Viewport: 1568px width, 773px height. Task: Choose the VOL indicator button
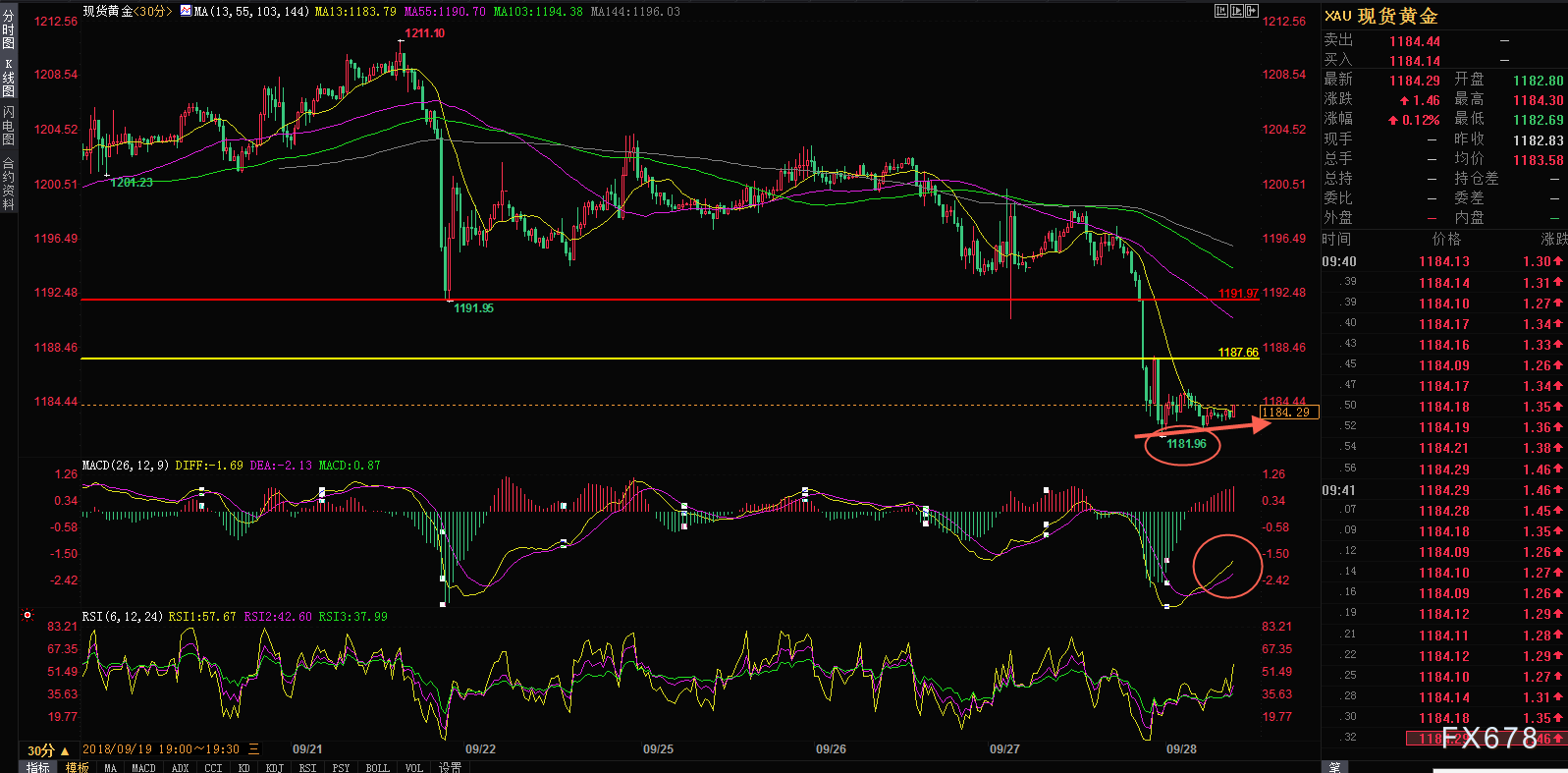coord(413,767)
